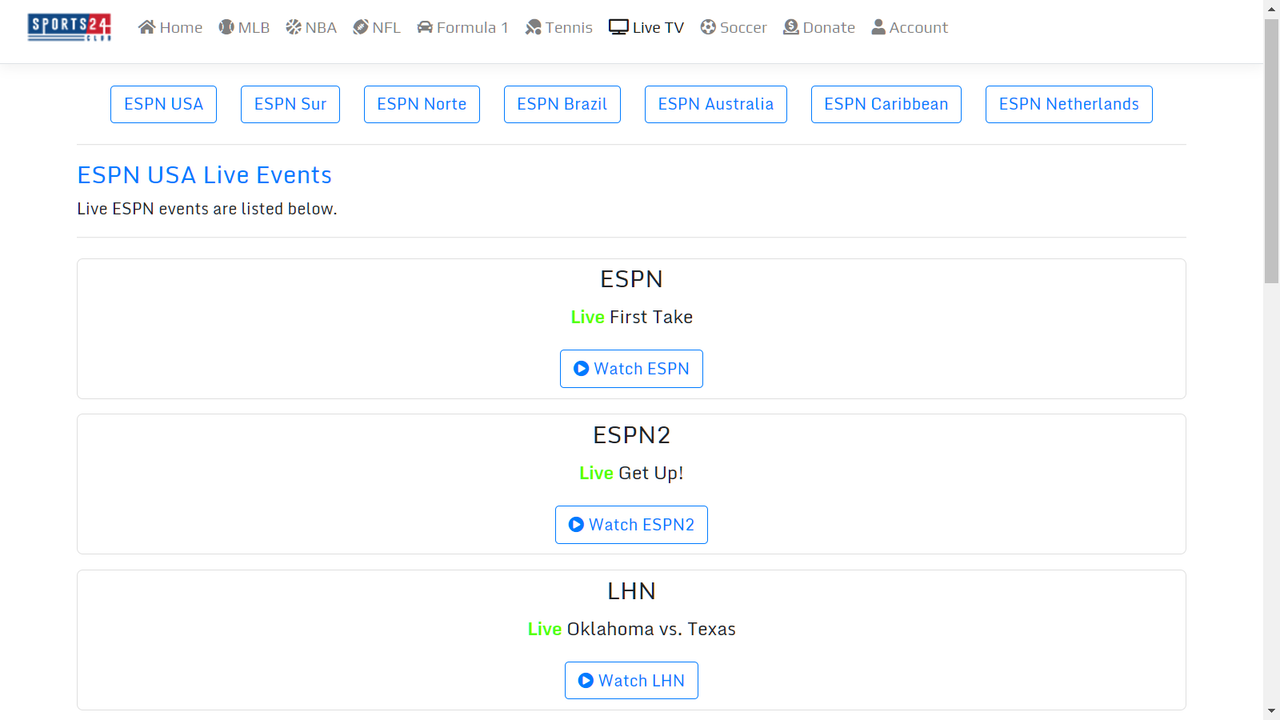Click the ESPN2 card title
This screenshot has width=1280, height=720.
click(x=632, y=435)
